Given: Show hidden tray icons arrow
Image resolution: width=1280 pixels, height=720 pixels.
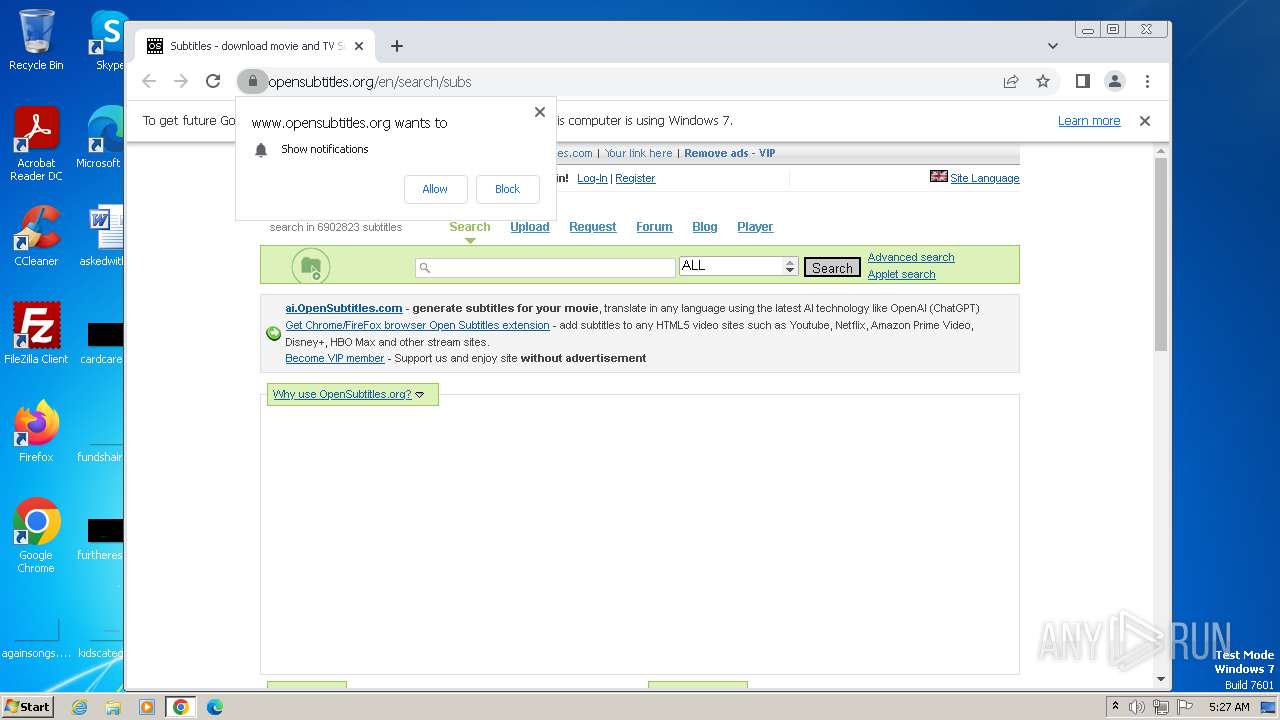Looking at the screenshot, I should [1115, 706].
